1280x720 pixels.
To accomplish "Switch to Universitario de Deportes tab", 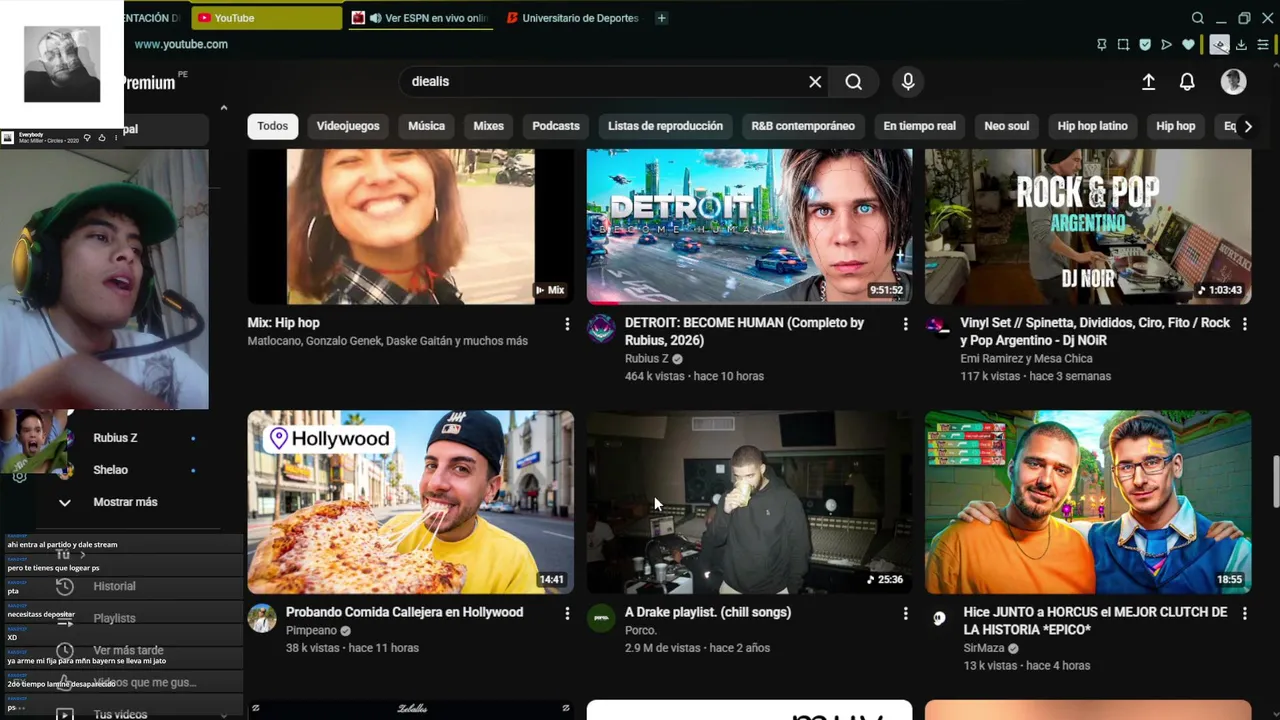I will pyautogui.click(x=573, y=18).
